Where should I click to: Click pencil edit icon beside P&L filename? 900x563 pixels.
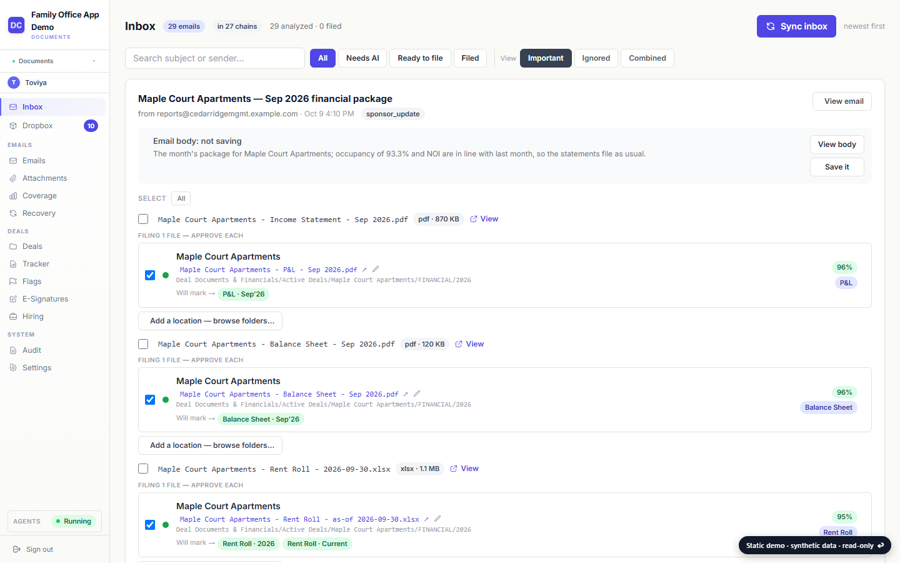[x=375, y=269]
